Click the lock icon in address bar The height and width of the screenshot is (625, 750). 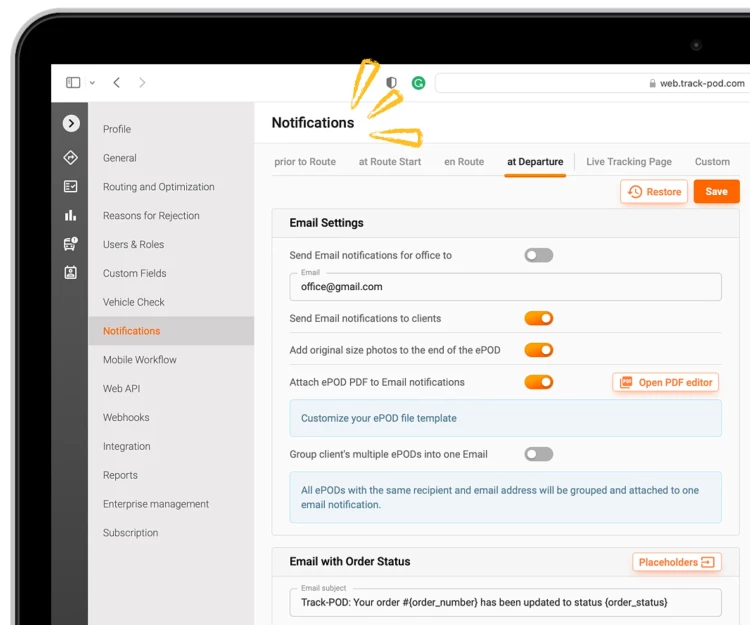click(652, 83)
